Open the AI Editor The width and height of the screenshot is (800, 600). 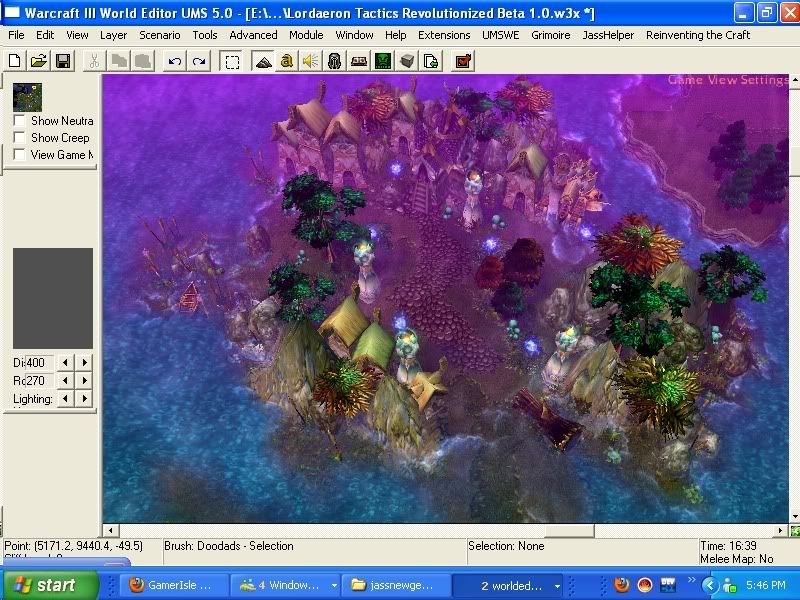(383, 61)
